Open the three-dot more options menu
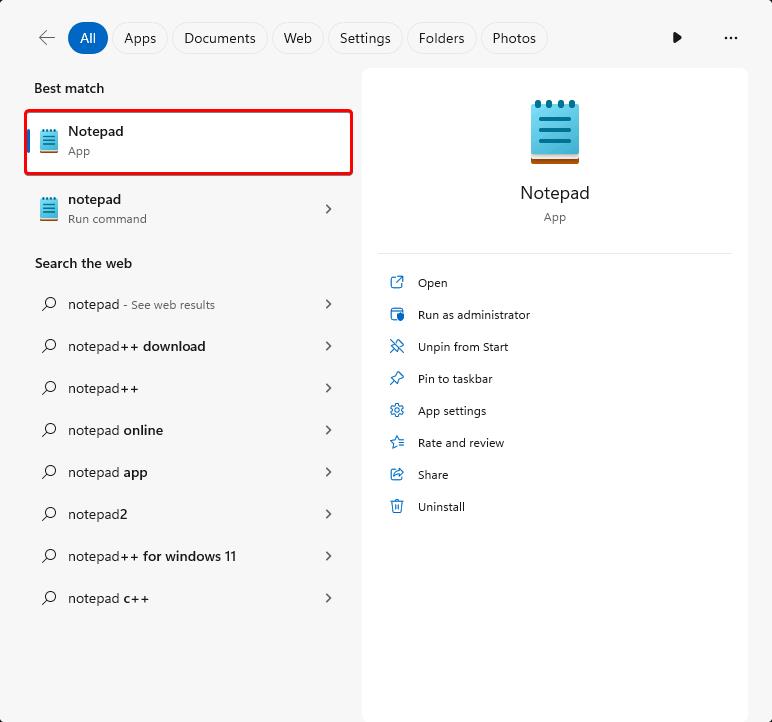Image resolution: width=772 pixels, height=722 pixels. [731, 38]
